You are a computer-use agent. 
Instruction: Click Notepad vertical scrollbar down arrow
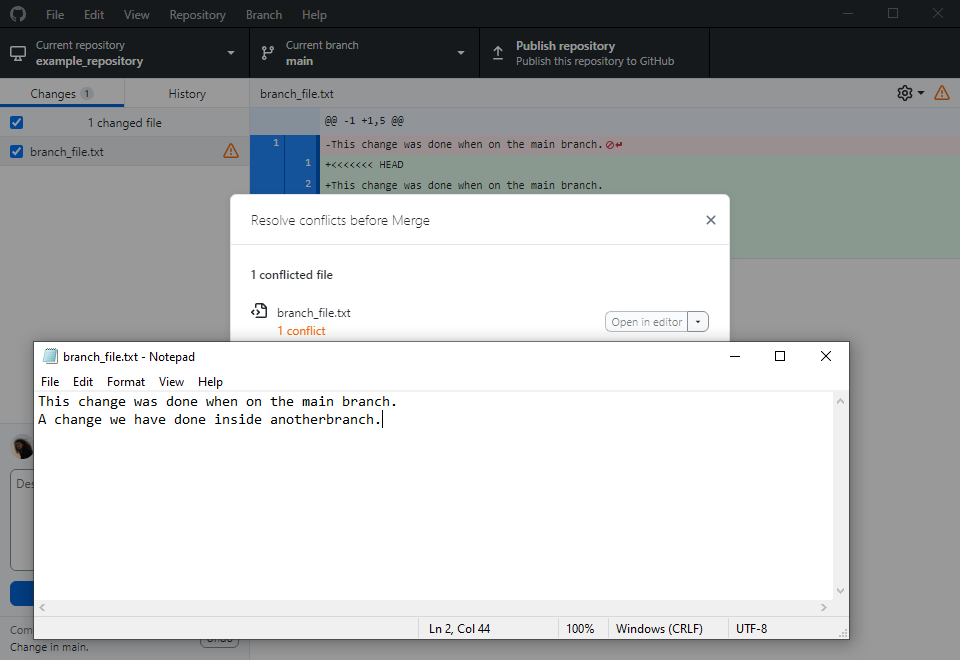[841, 591]
